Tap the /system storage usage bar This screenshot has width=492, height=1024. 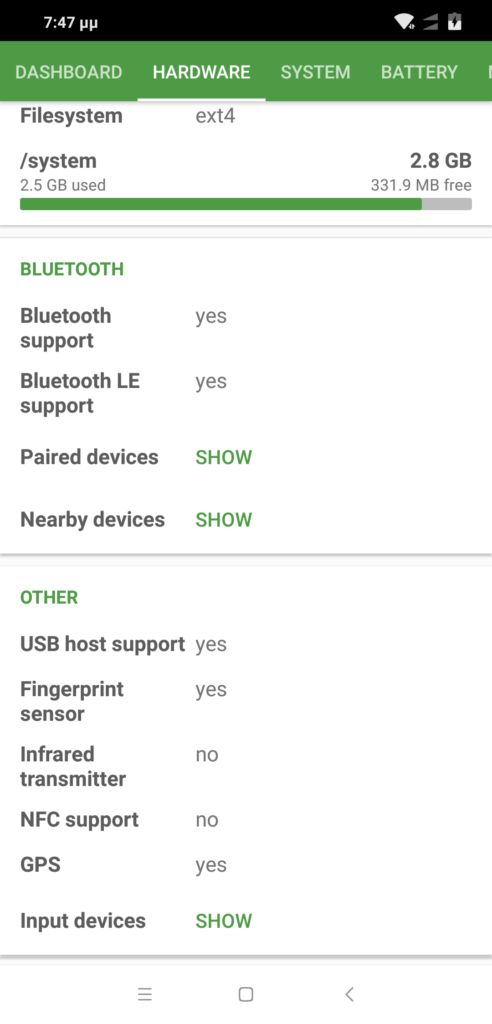point(246,204)
